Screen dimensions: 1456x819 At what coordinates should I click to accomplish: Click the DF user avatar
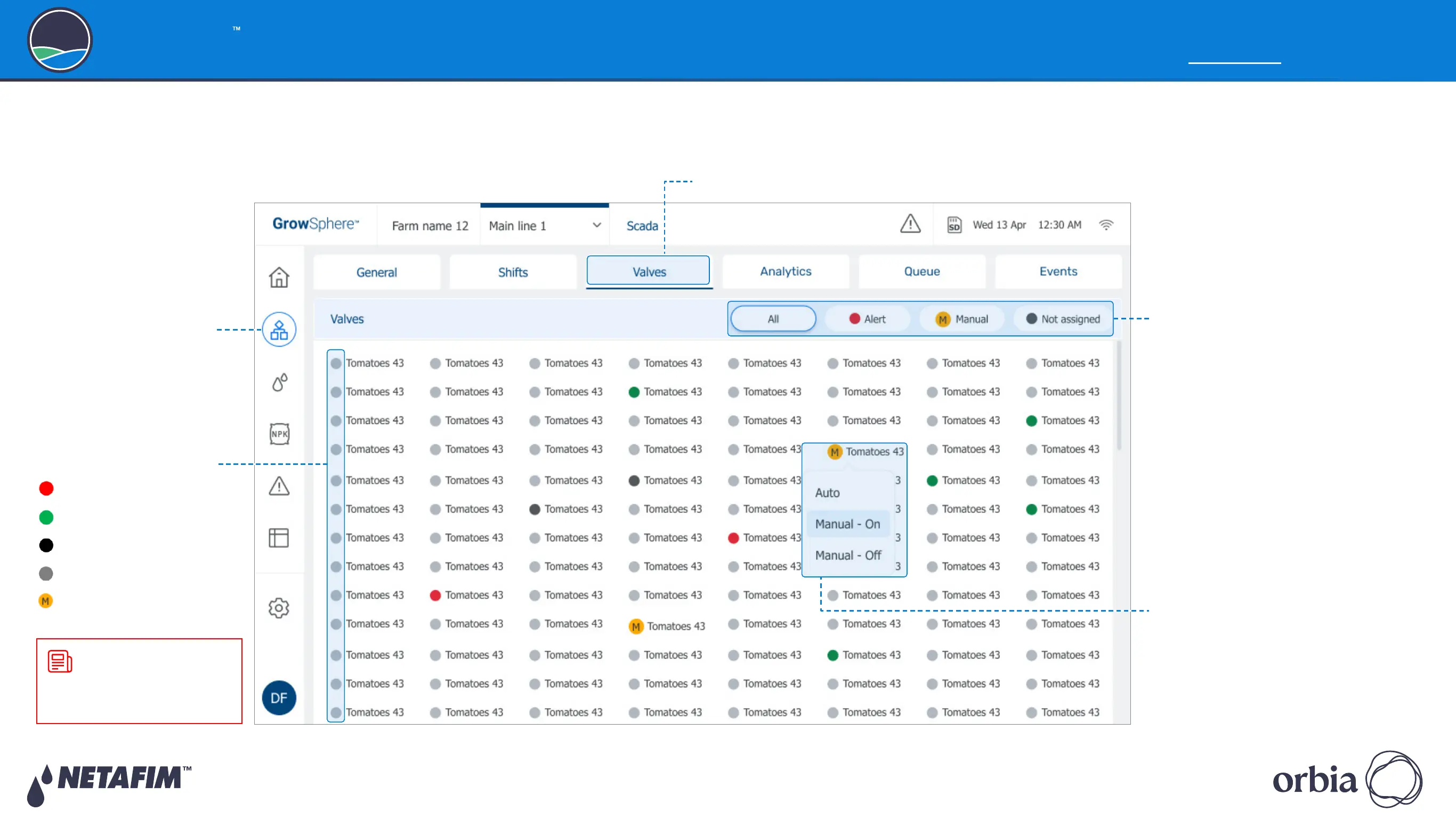point(279,698)
